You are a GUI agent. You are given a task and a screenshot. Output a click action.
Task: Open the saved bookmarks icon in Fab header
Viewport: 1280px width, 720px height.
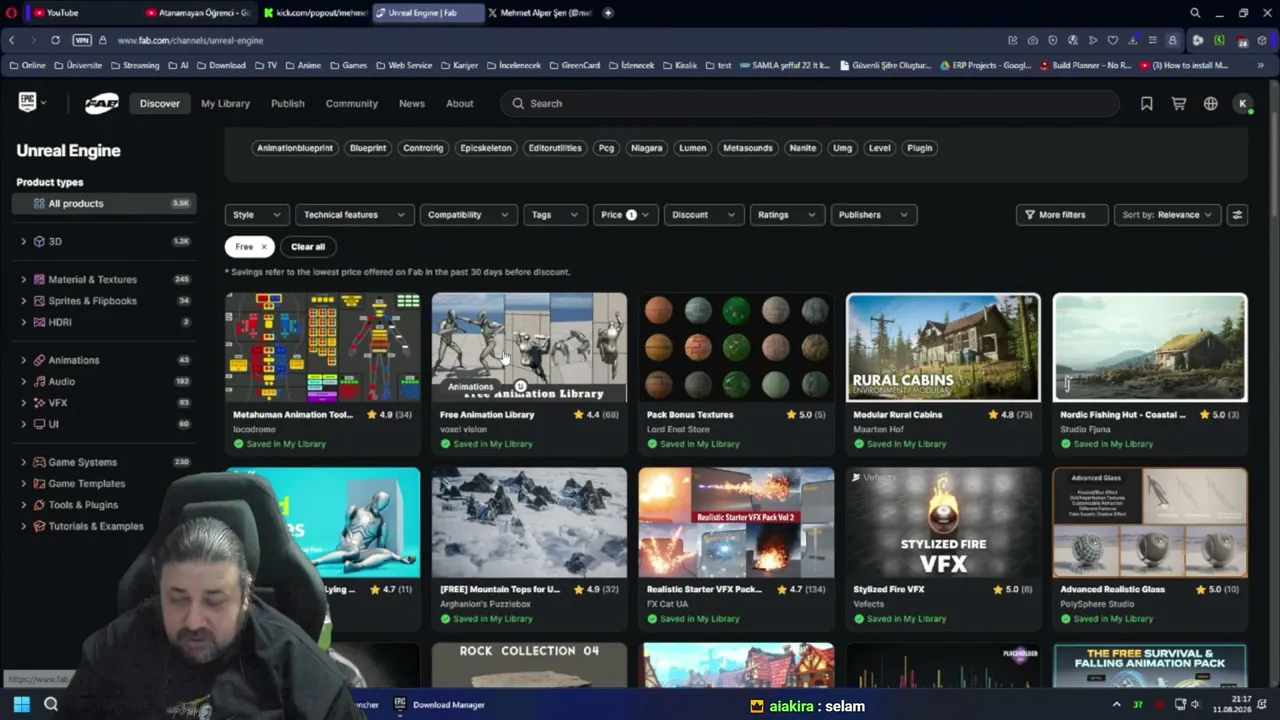click(1147, 103)
